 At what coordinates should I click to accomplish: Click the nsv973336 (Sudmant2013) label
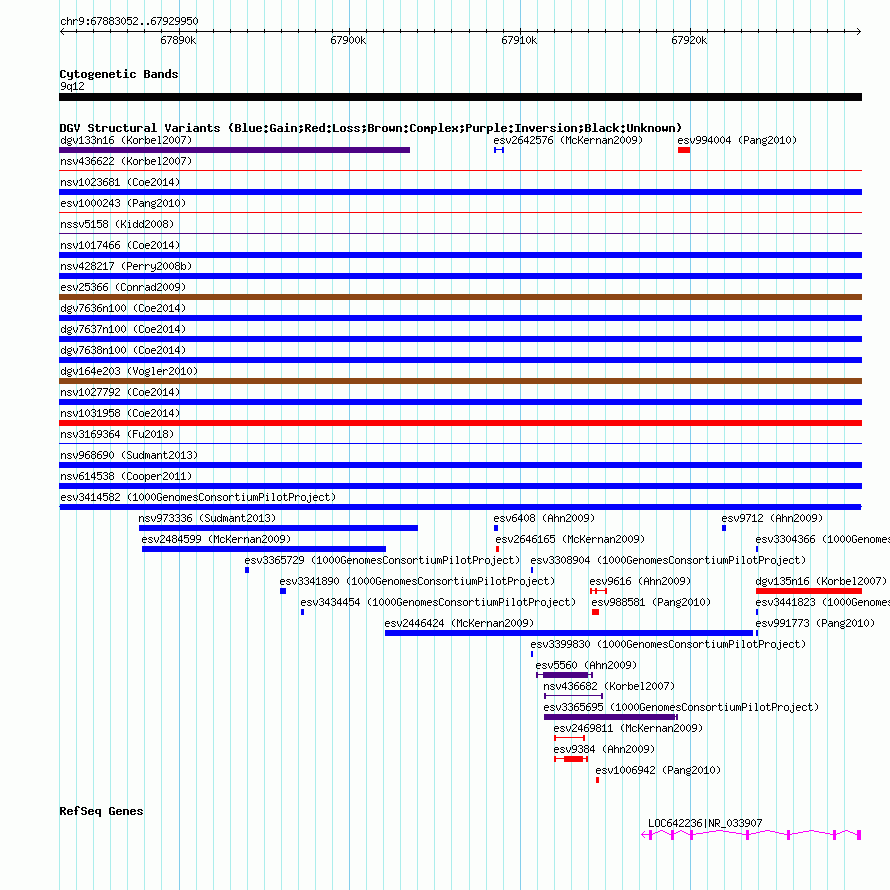coord(207,518)
